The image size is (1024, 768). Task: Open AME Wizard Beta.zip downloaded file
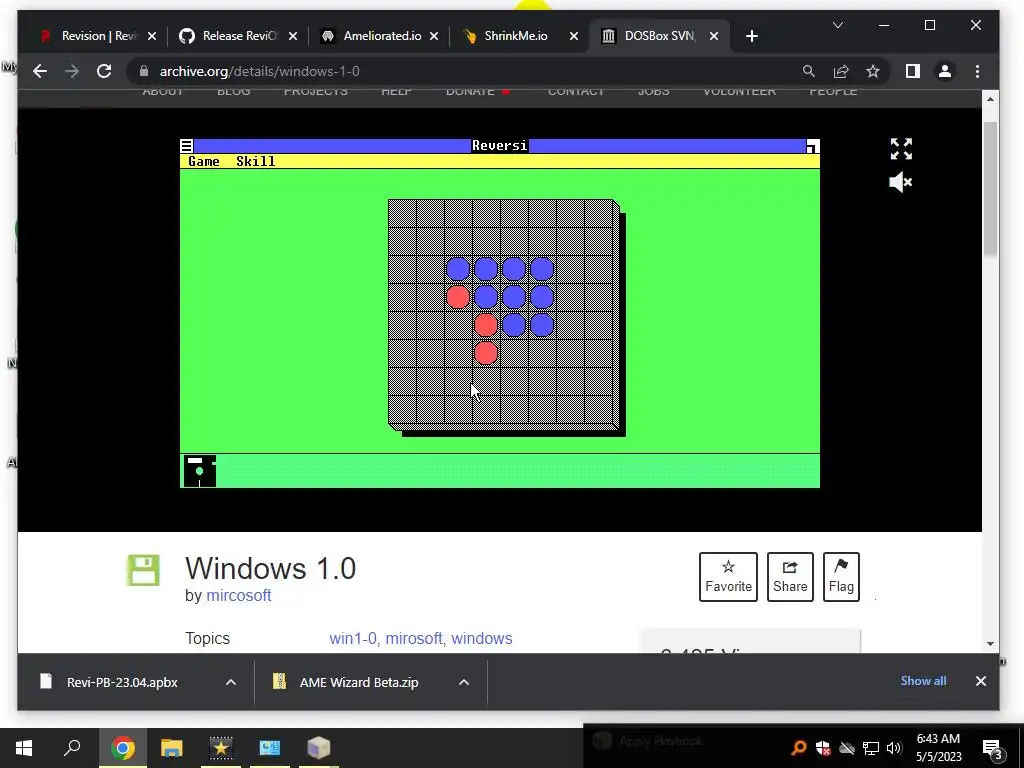[359, 682]
